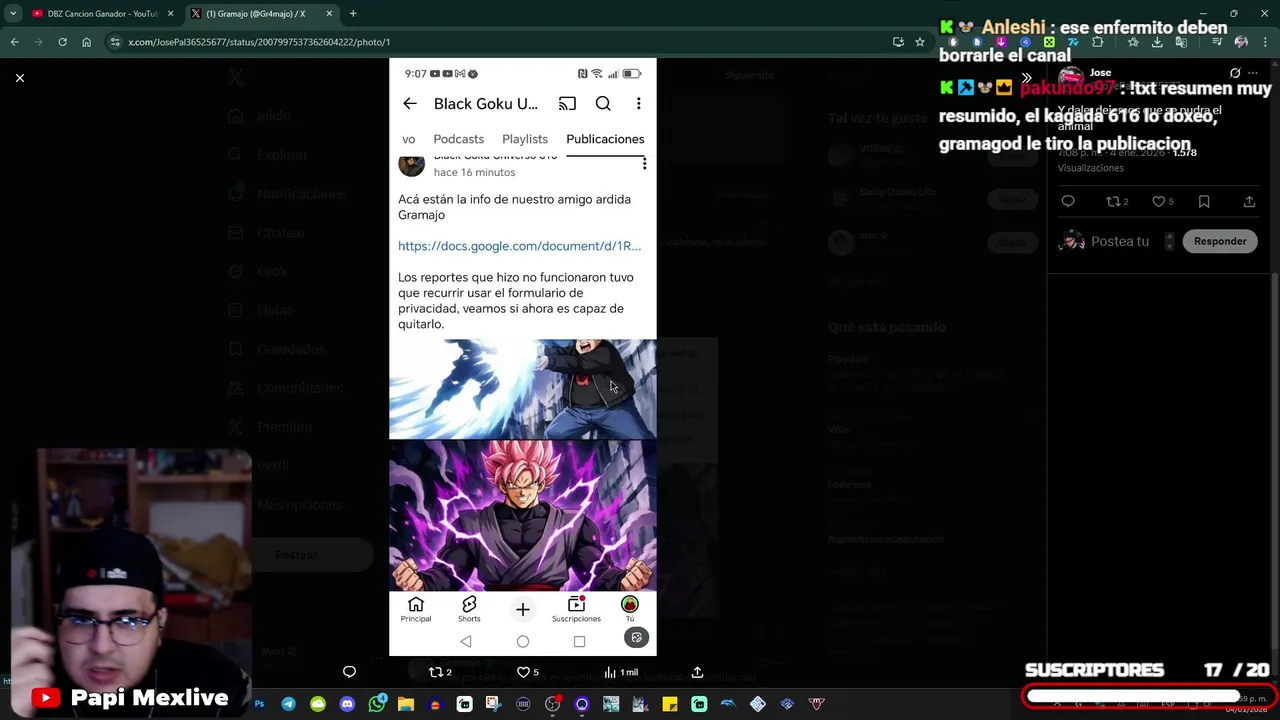Close the photo viewer with the X
The width and height of the screenshot is (1280, 720).
[x=19, y=77]
